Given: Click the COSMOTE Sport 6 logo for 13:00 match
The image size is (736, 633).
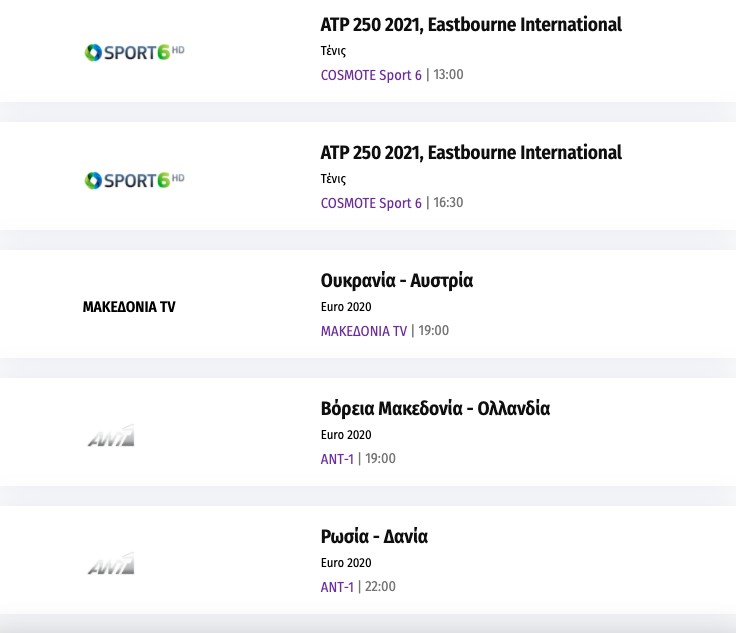Looking at the screenshot, I should click(134, 52).
